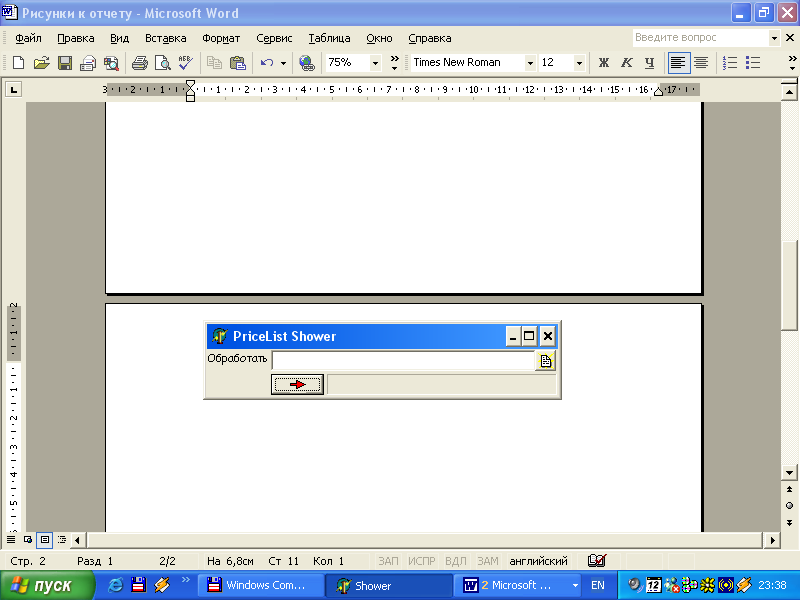Click the Paste clipboard icon
The height and width of the screenshot is (600, 800).
coord(238,63)
